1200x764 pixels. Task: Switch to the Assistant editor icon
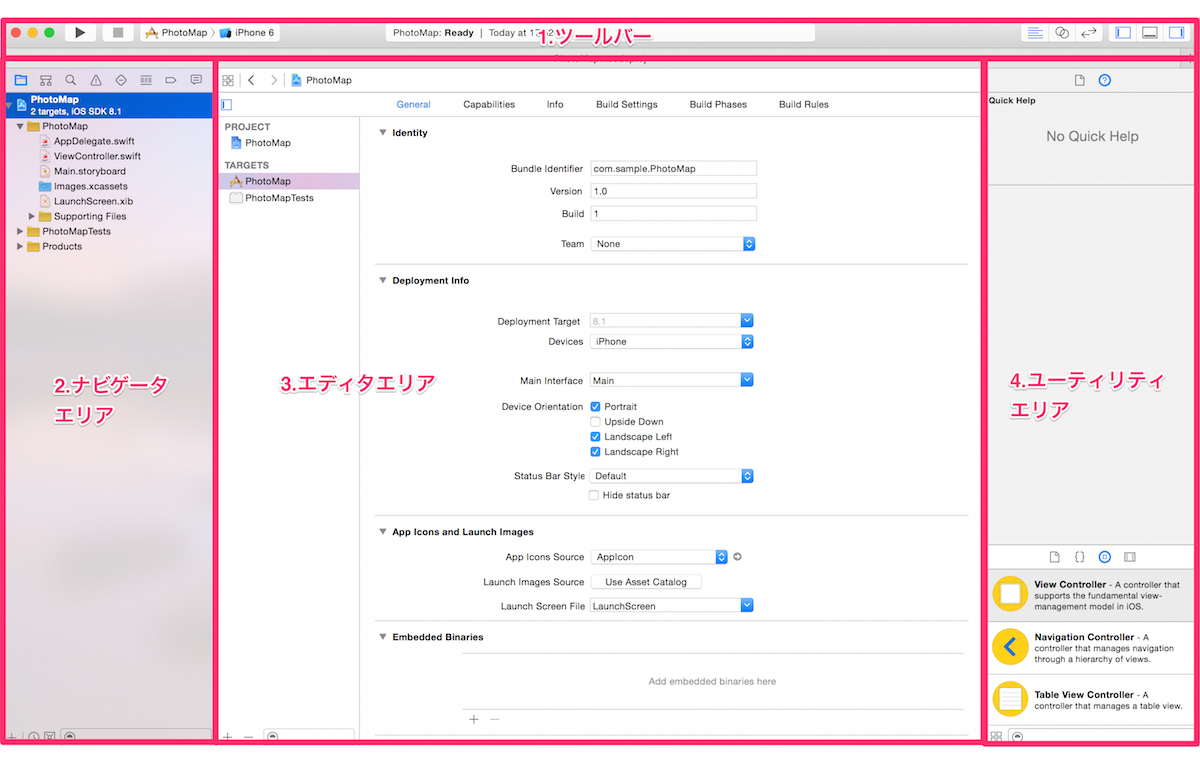coord(1061,32)
